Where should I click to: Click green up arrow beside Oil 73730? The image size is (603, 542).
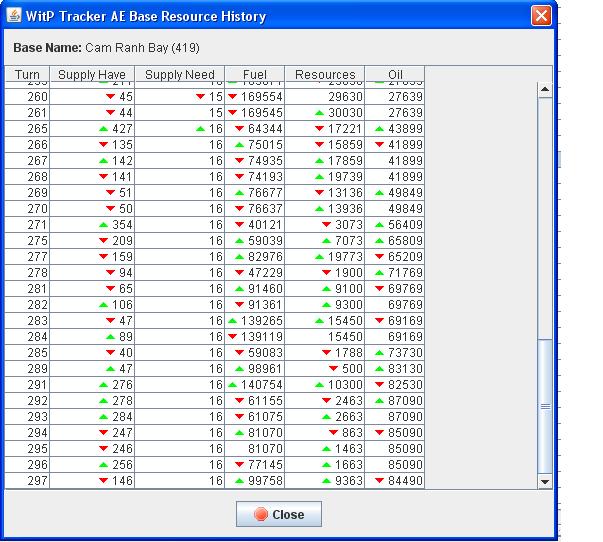pyautogui.click(x=379, y=353)
